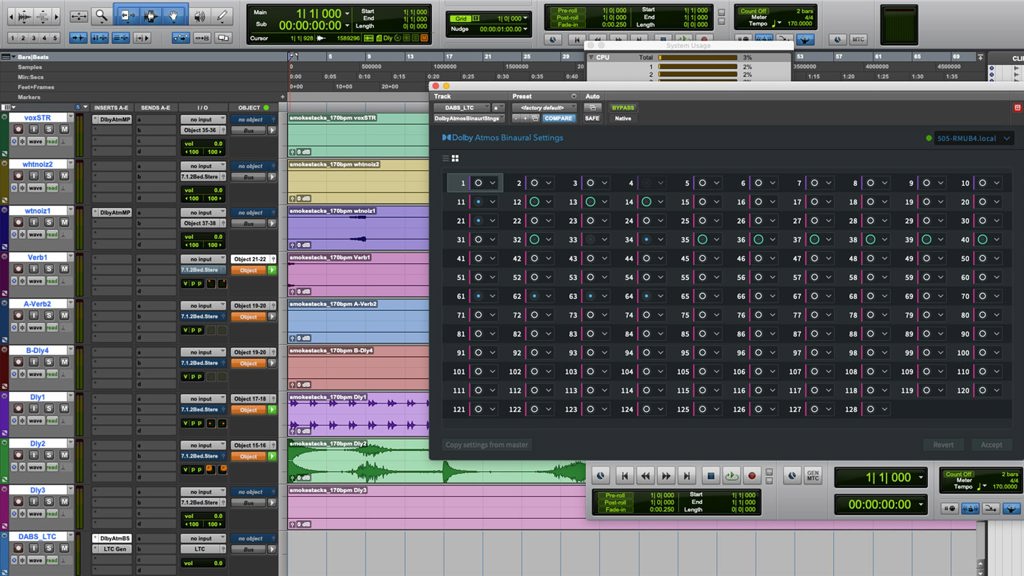Viewport: 1024px width, 576px height.
Task: Click Native plug-in format button
Action: (623, 118)
